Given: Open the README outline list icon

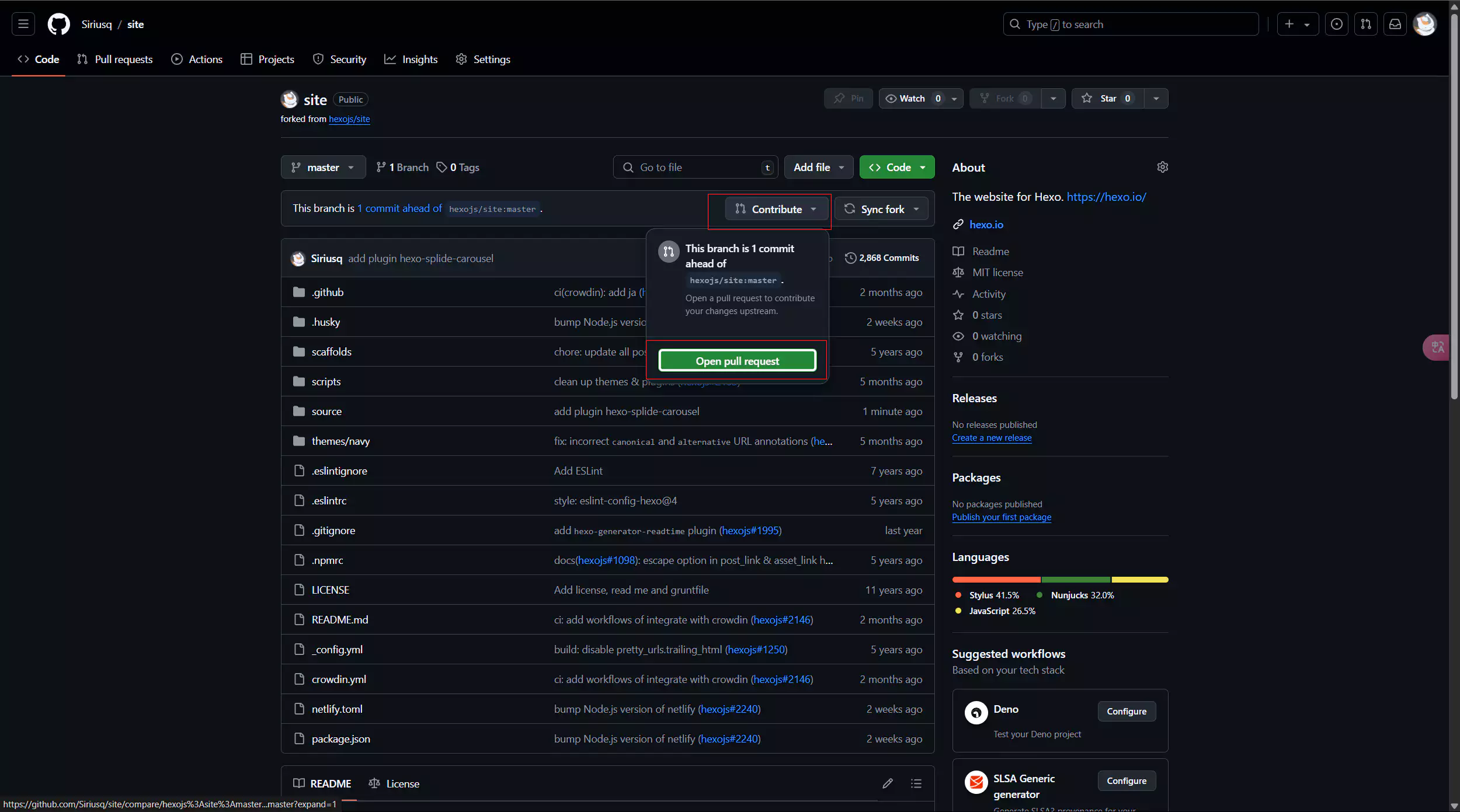Looking at the screenshot, I should (x=916, y=783).
